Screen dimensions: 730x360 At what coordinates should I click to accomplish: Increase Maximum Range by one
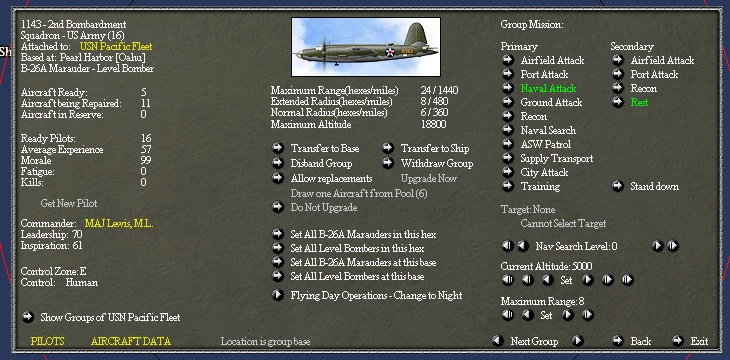568,315
